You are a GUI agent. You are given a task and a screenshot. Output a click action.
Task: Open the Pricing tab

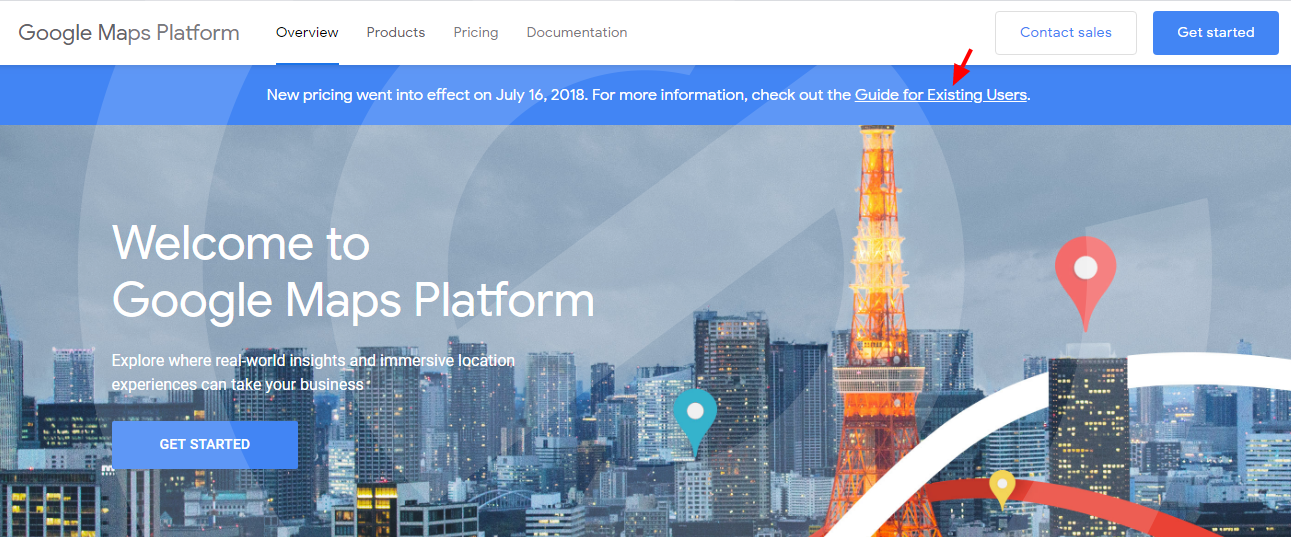(x=475, y=32)
